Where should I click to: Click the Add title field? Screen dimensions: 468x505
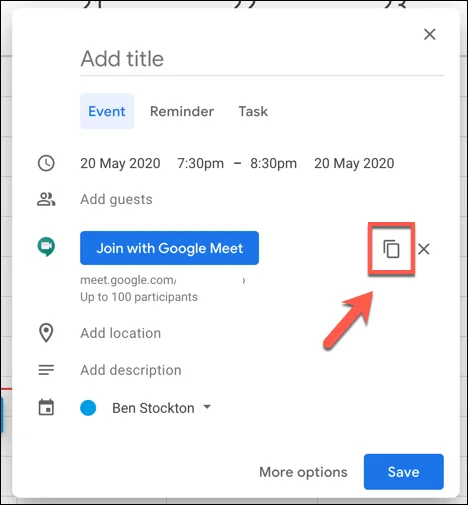(x=262, y=59)
